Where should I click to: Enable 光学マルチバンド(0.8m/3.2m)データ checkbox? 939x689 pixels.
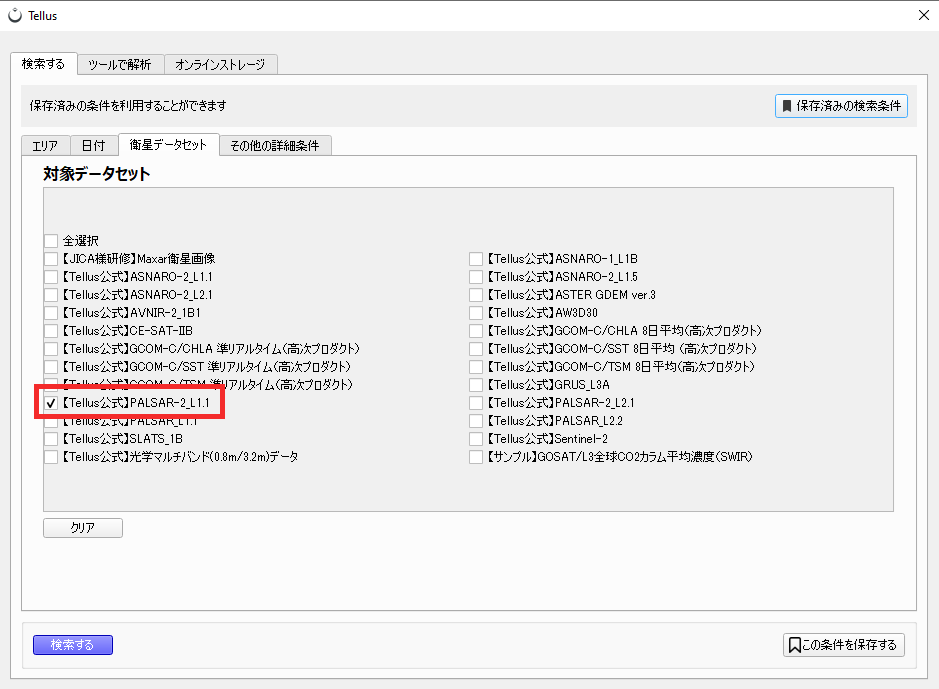[51, 457]
